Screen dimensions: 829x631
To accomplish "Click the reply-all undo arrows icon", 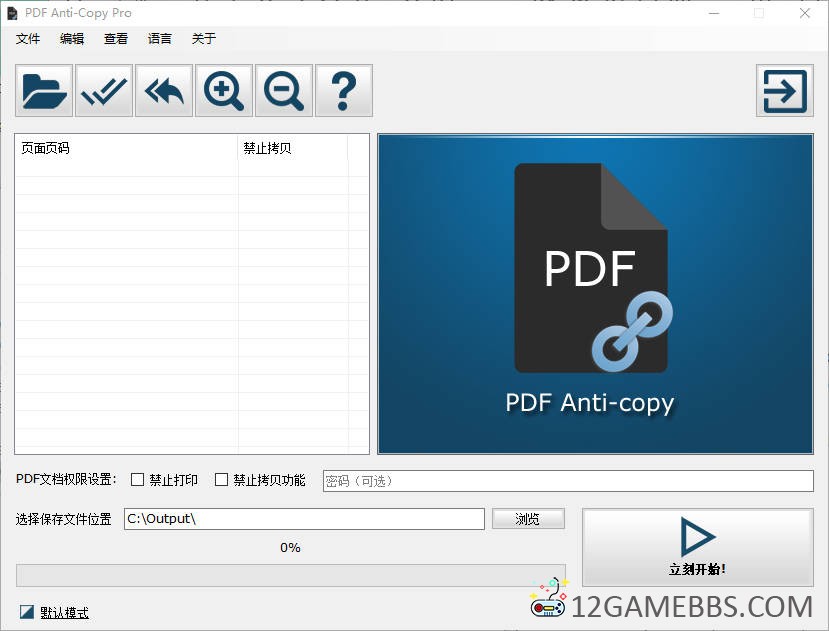I will 164,90.
